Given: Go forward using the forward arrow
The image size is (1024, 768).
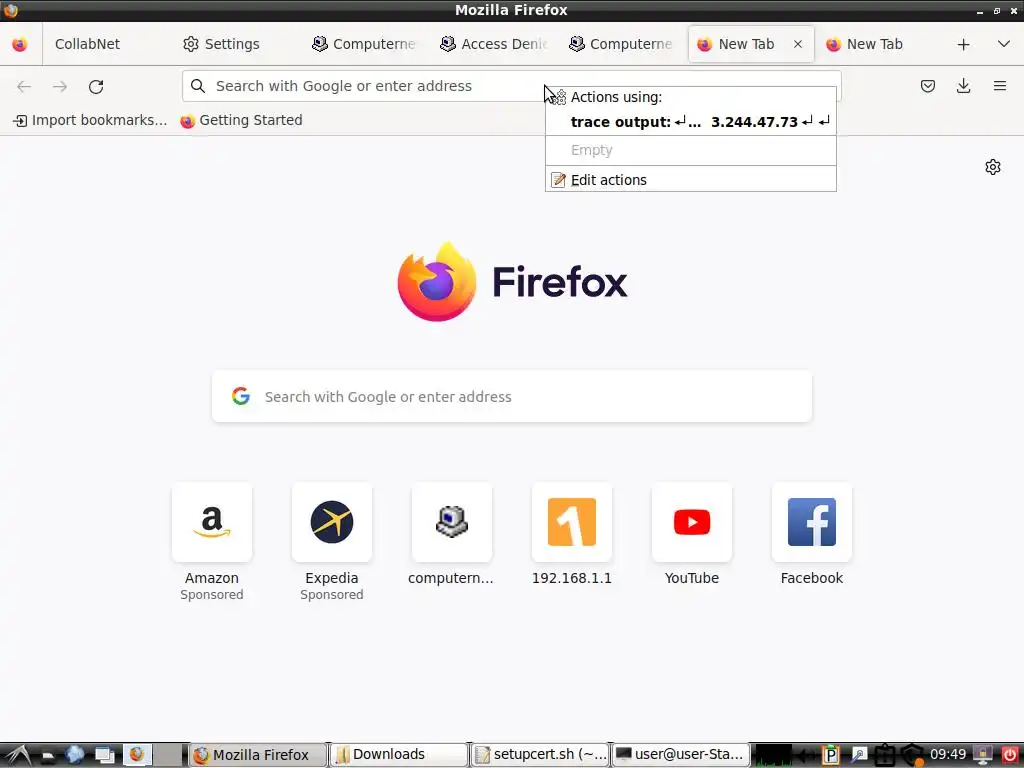Looking at the screenshot, I should point(60,86).
